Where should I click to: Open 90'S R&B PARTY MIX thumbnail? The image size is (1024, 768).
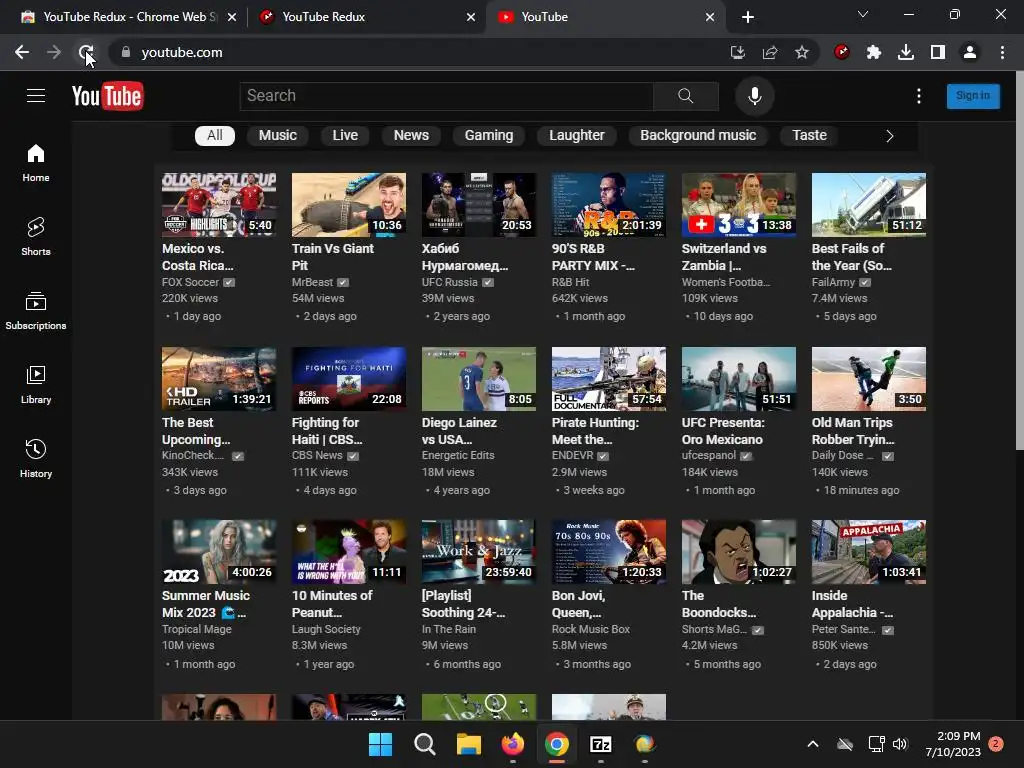click(609, 204)
